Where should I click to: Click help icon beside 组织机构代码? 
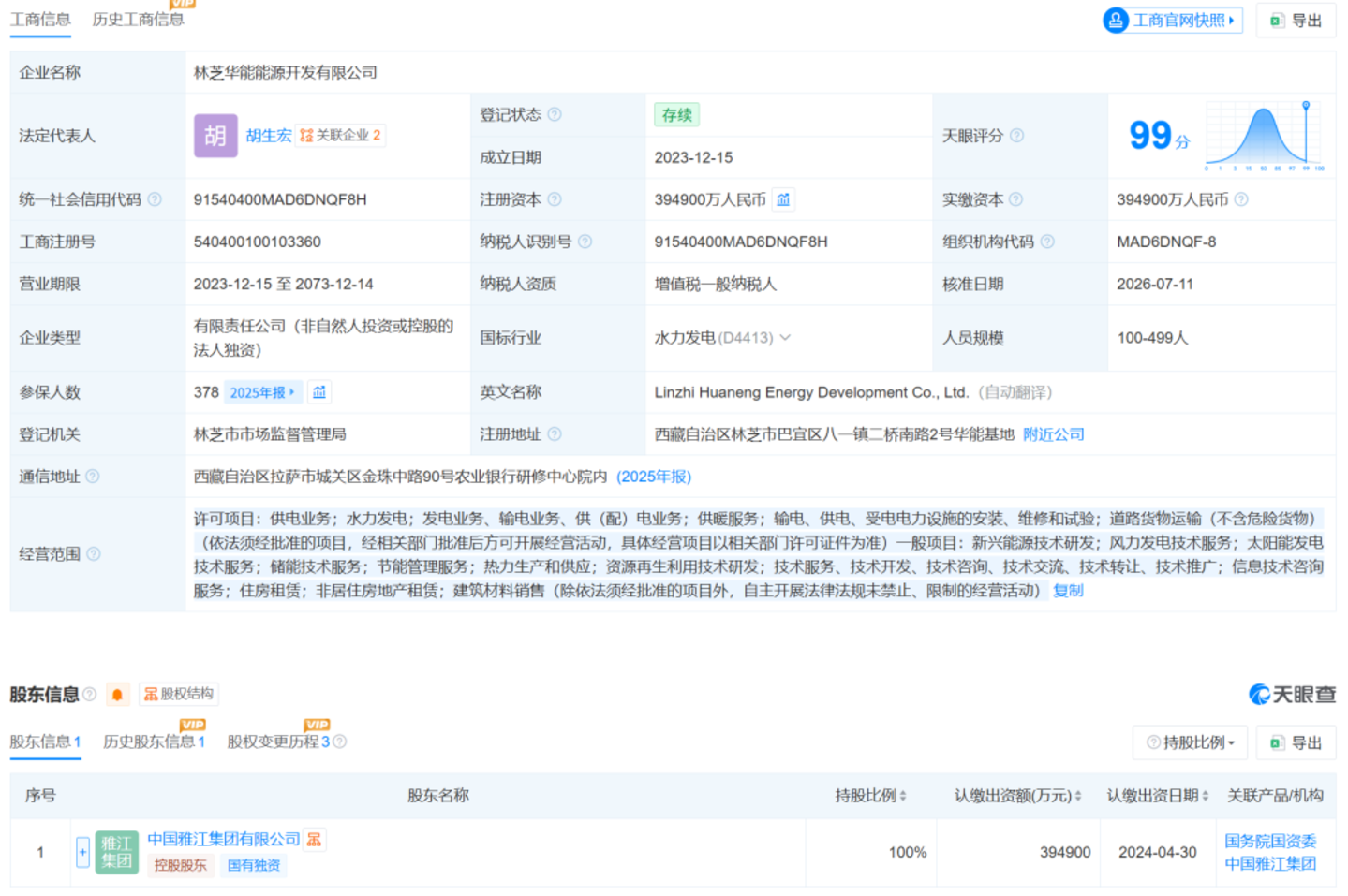point(1047,242)
